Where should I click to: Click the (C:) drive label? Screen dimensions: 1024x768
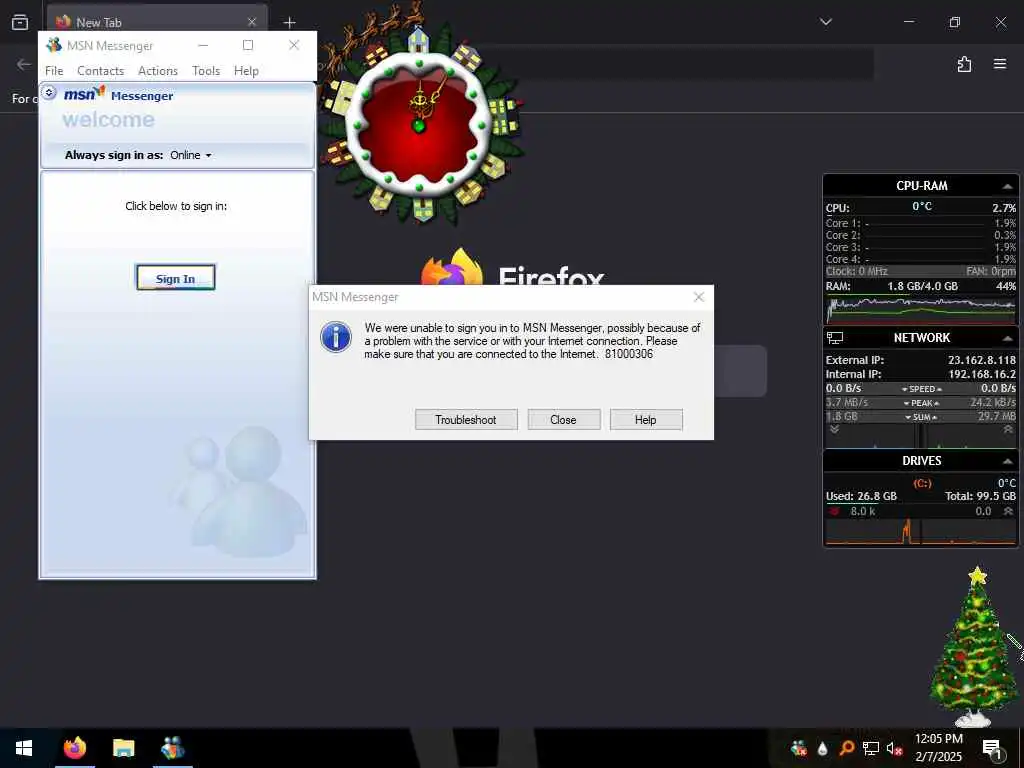click(922, 483)
